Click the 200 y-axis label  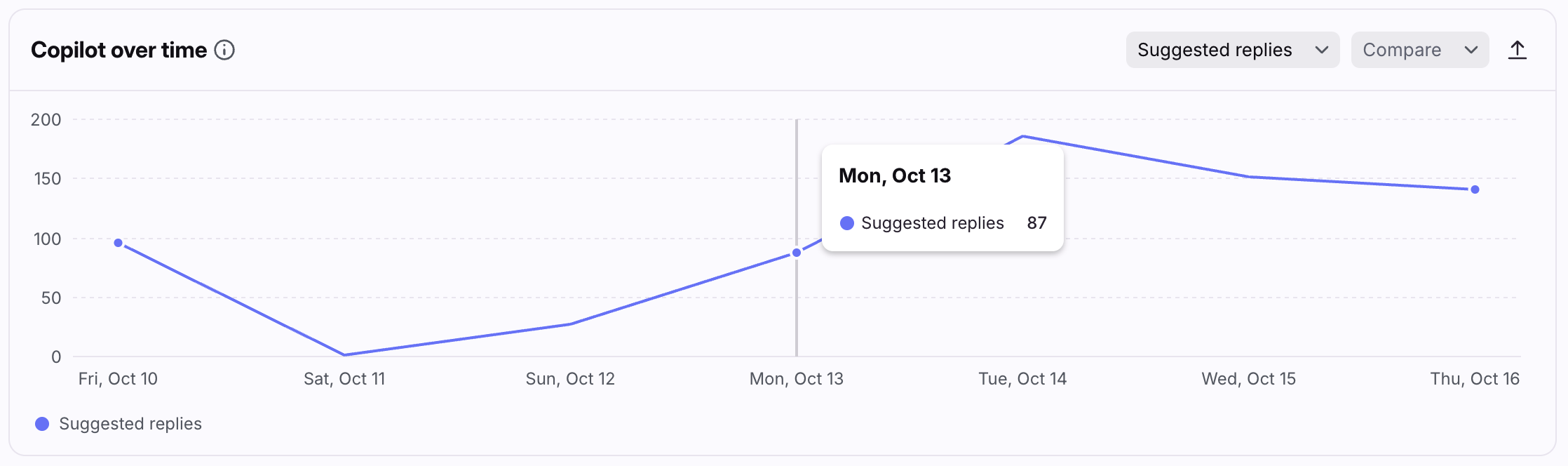(46, 120)
